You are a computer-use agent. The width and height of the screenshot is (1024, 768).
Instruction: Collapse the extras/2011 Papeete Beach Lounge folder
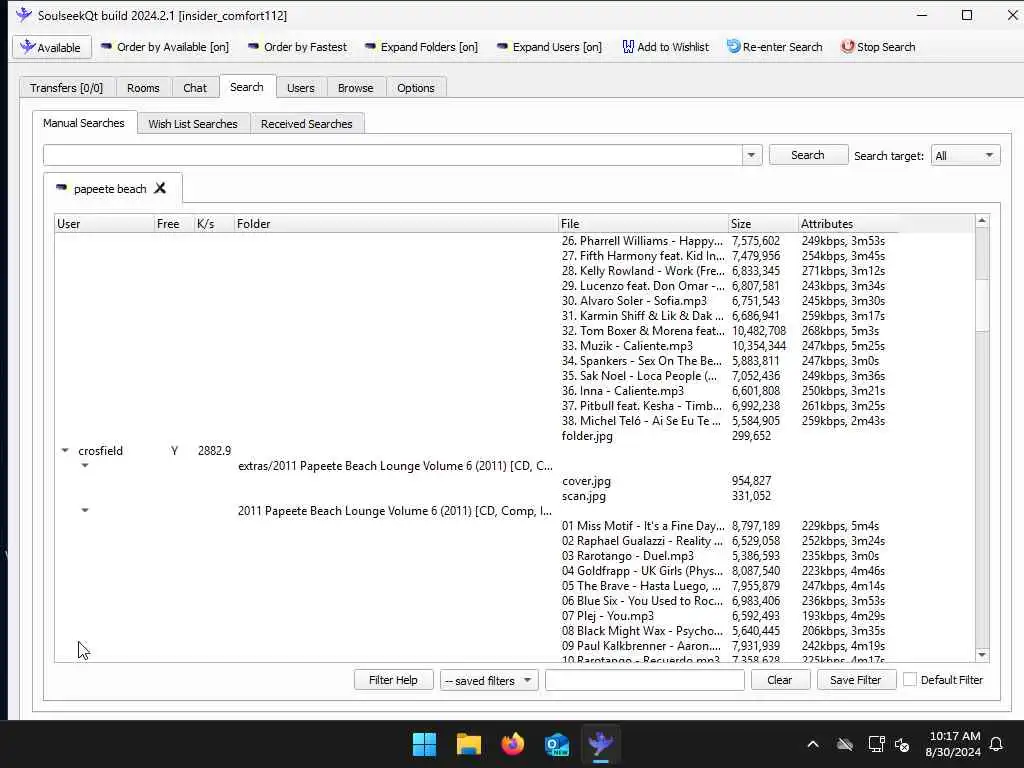point(85,466)
